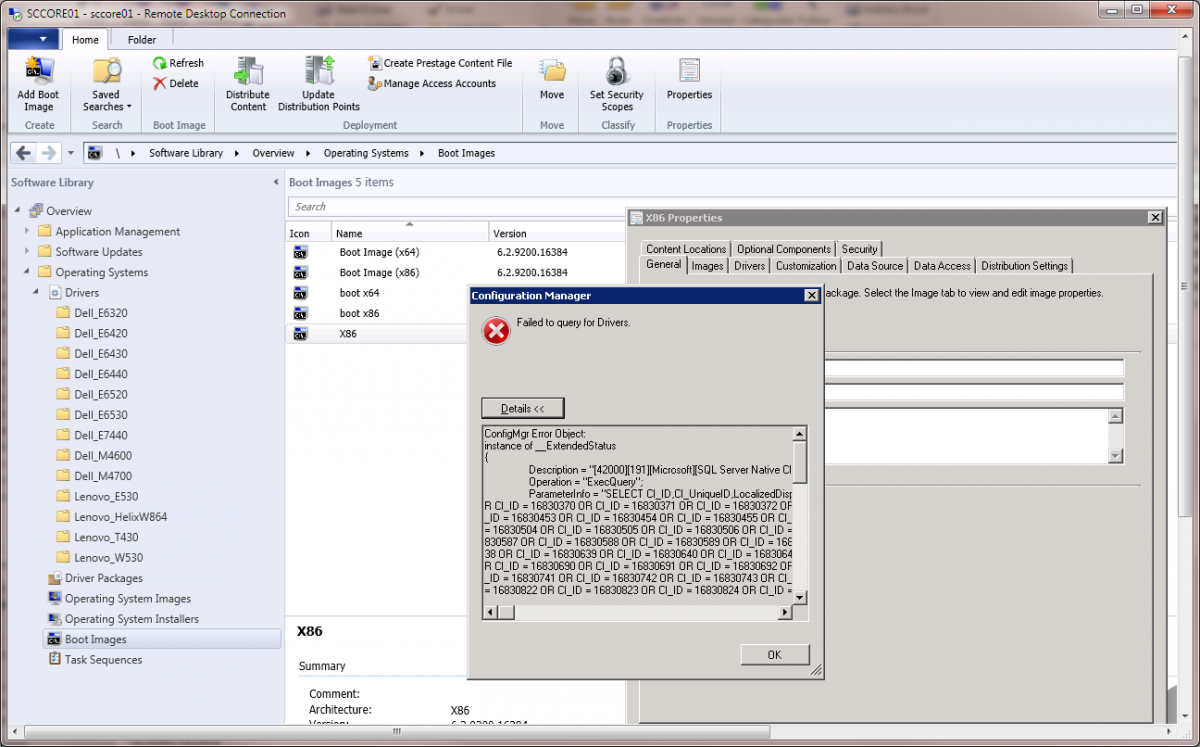The width and height of the screenshot is (1200, 747).
Task: Open Customization tab in X86 Properties
Action: pos(806,266)
